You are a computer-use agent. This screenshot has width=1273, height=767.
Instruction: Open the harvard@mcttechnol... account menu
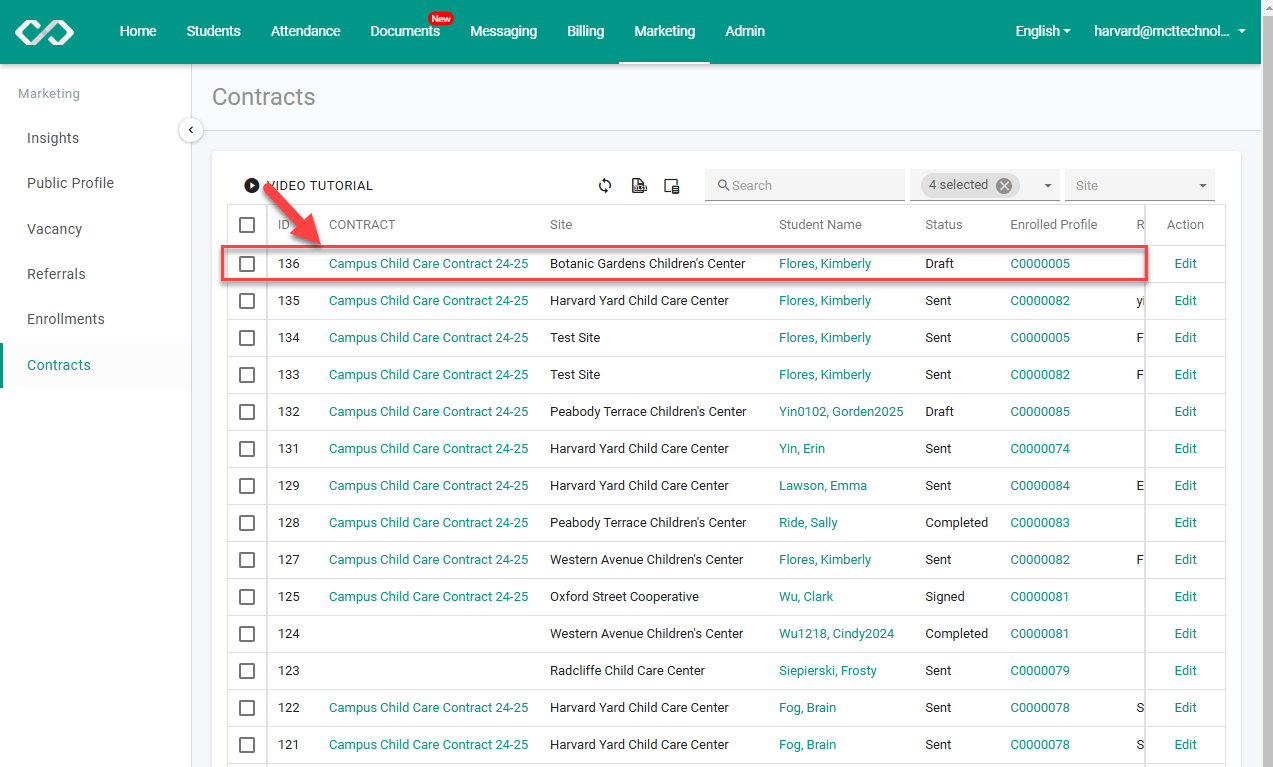point(1170,31)
